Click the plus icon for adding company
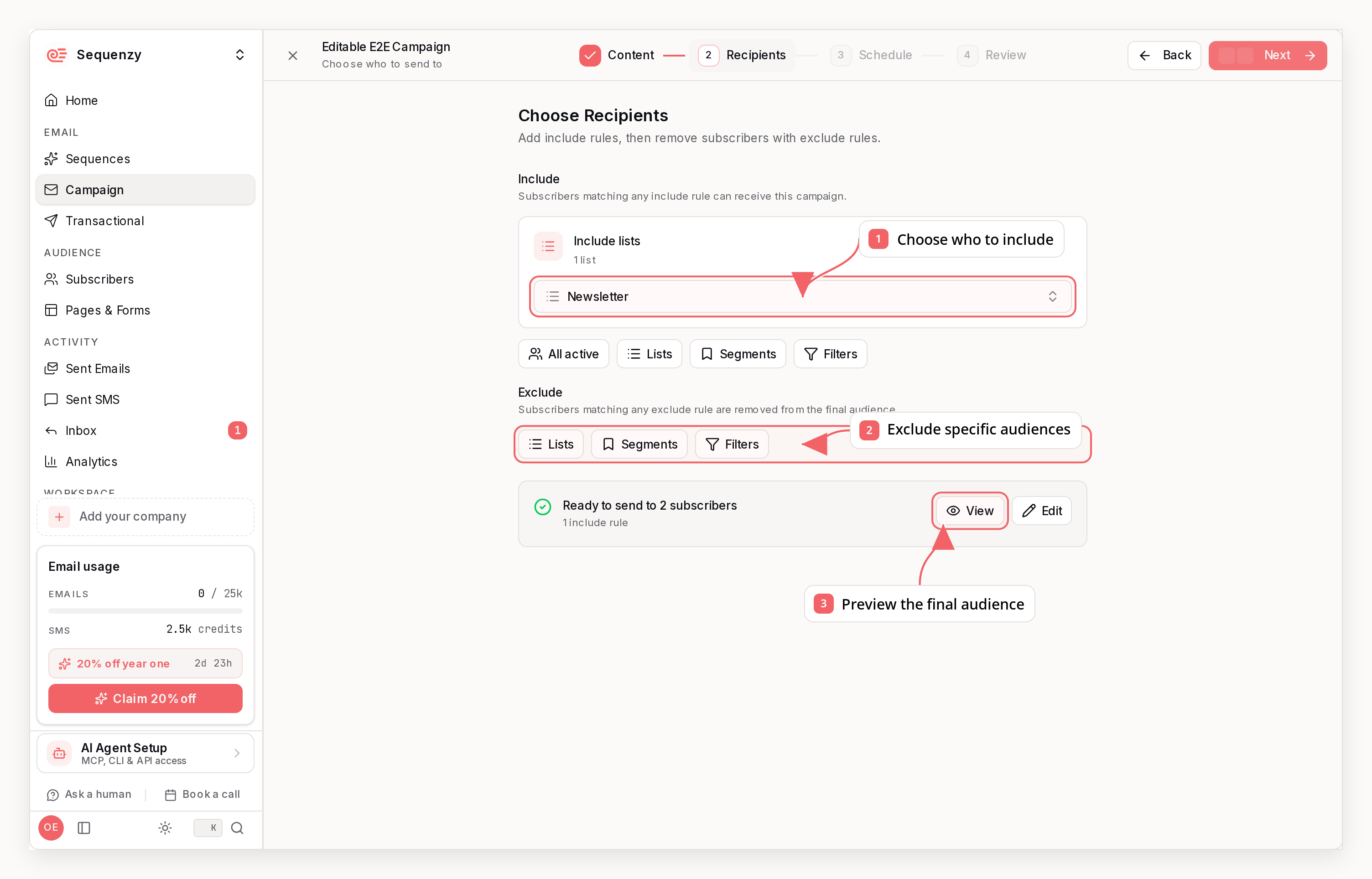The height and width of the screenshot is (879, 1372). point(59,517)
